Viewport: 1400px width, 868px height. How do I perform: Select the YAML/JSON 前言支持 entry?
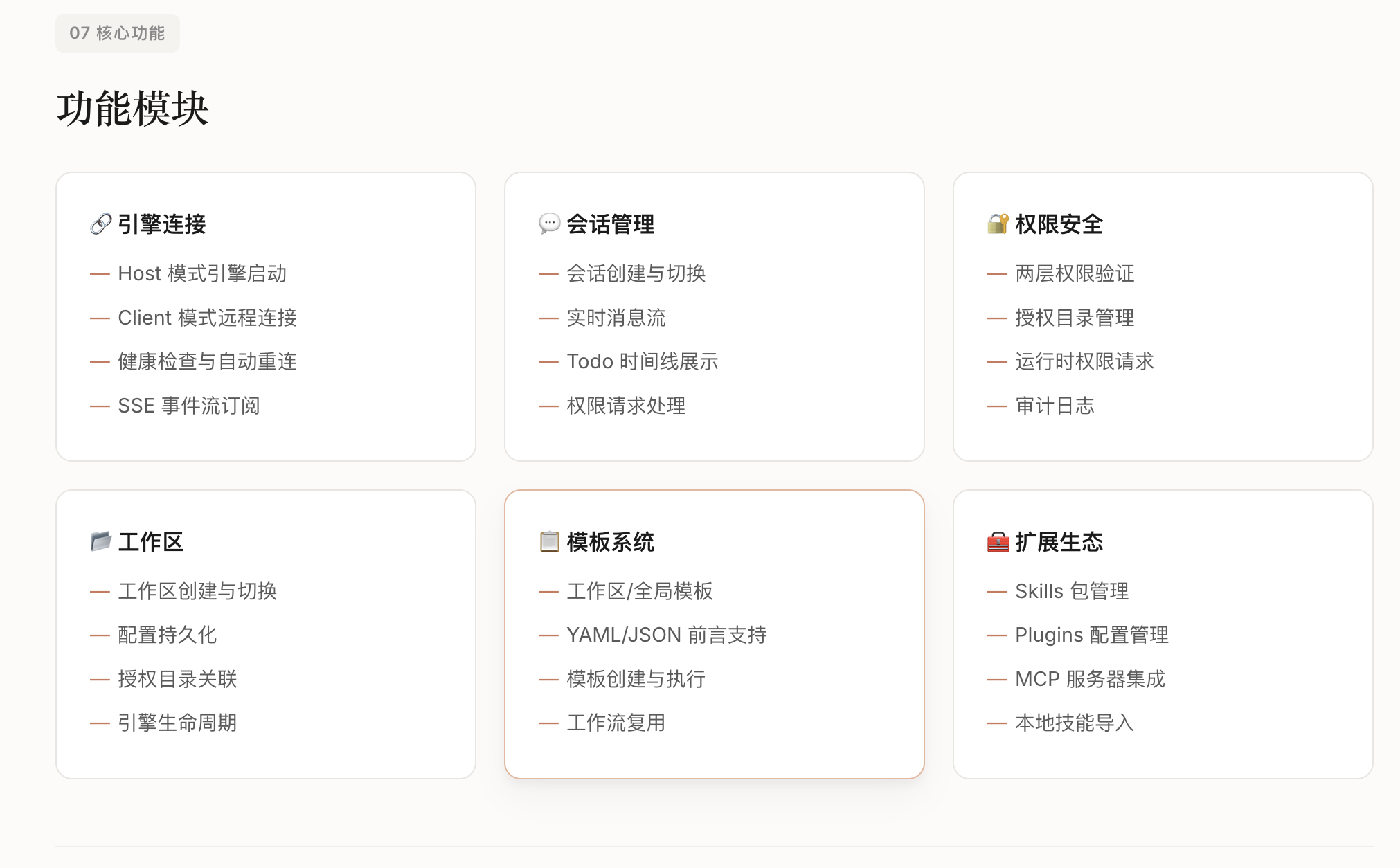click(666, 635)
